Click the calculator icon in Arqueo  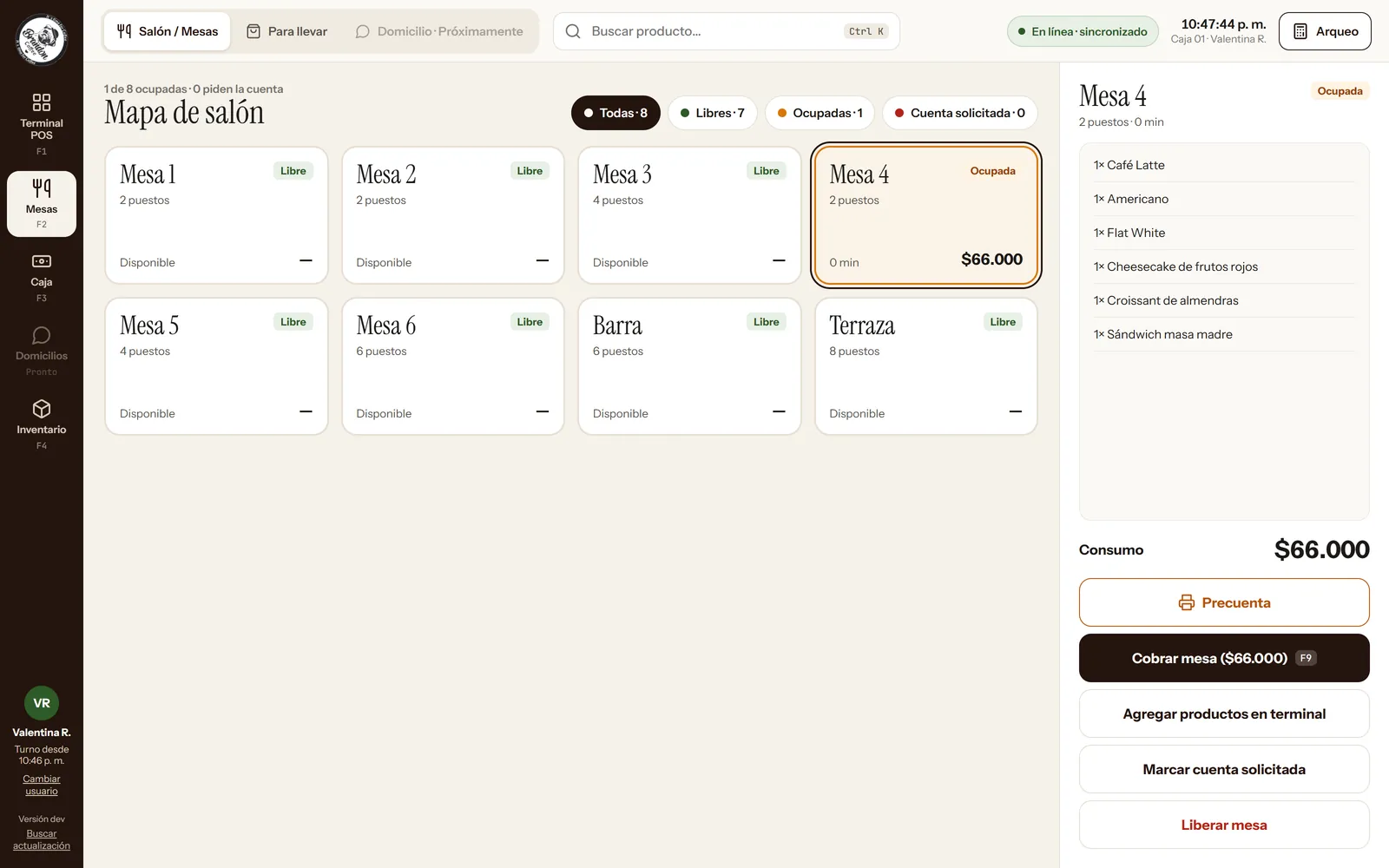[1300, 31]
